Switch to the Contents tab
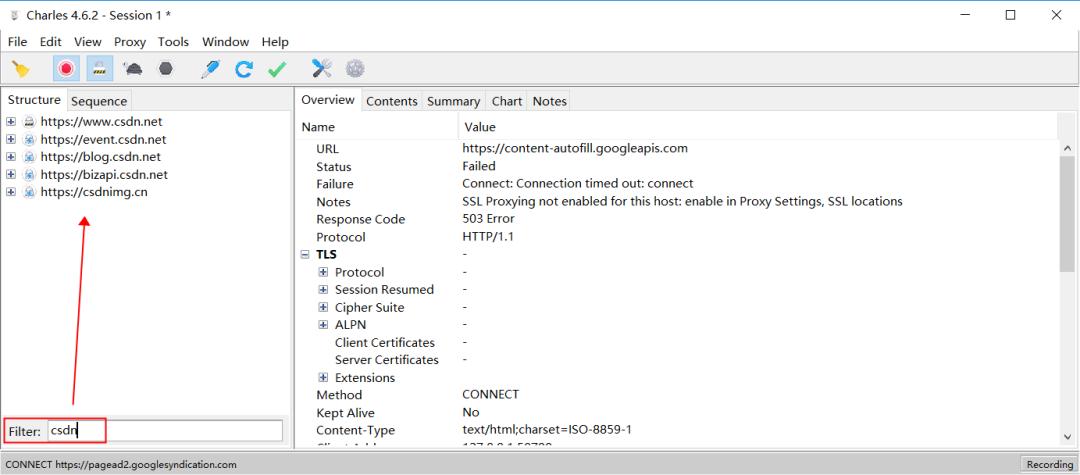Image resolution: width=1080 pixels, height=475 pixels. [391, 101]
